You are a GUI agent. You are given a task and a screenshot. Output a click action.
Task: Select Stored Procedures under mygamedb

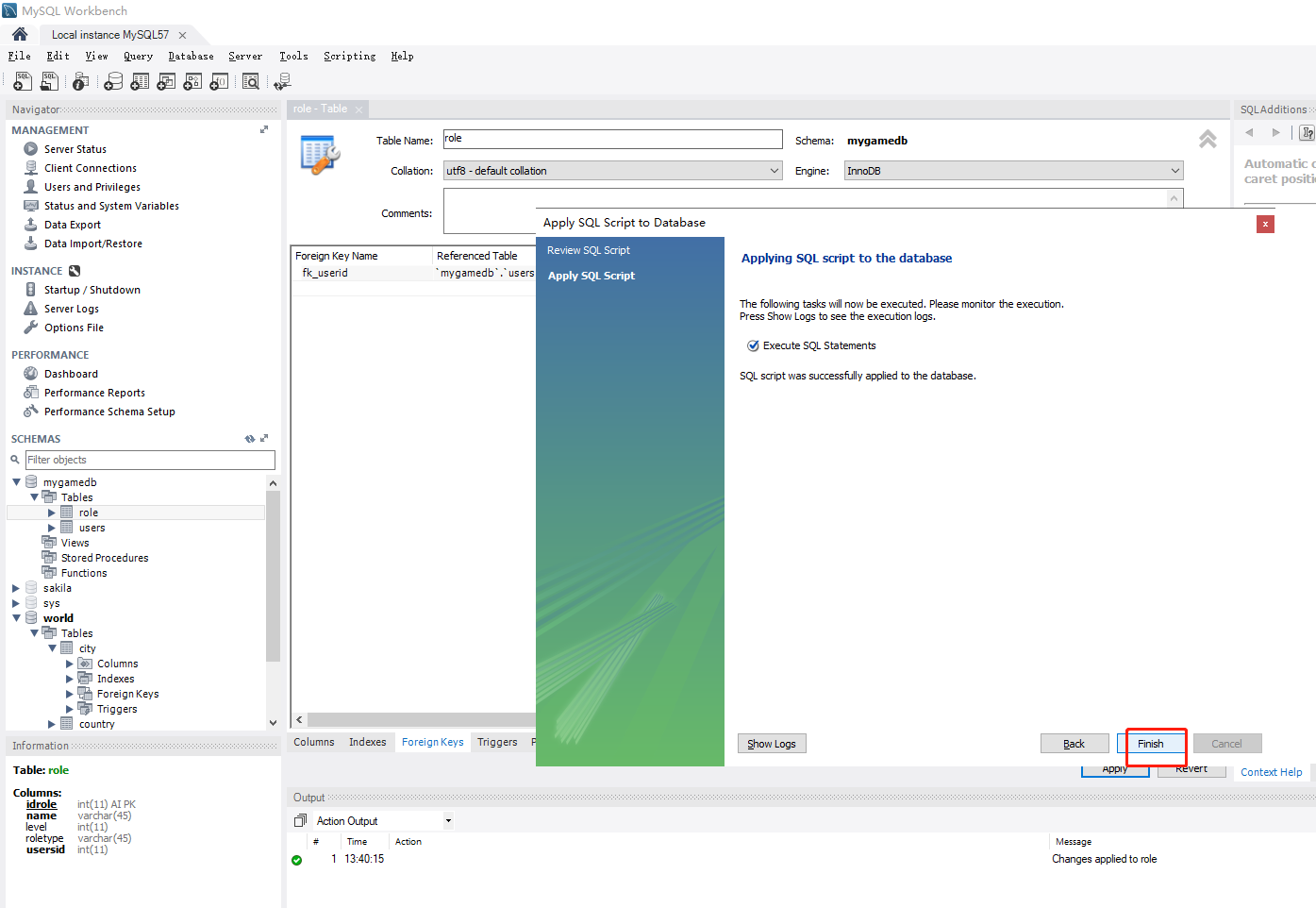pos(105,558)
